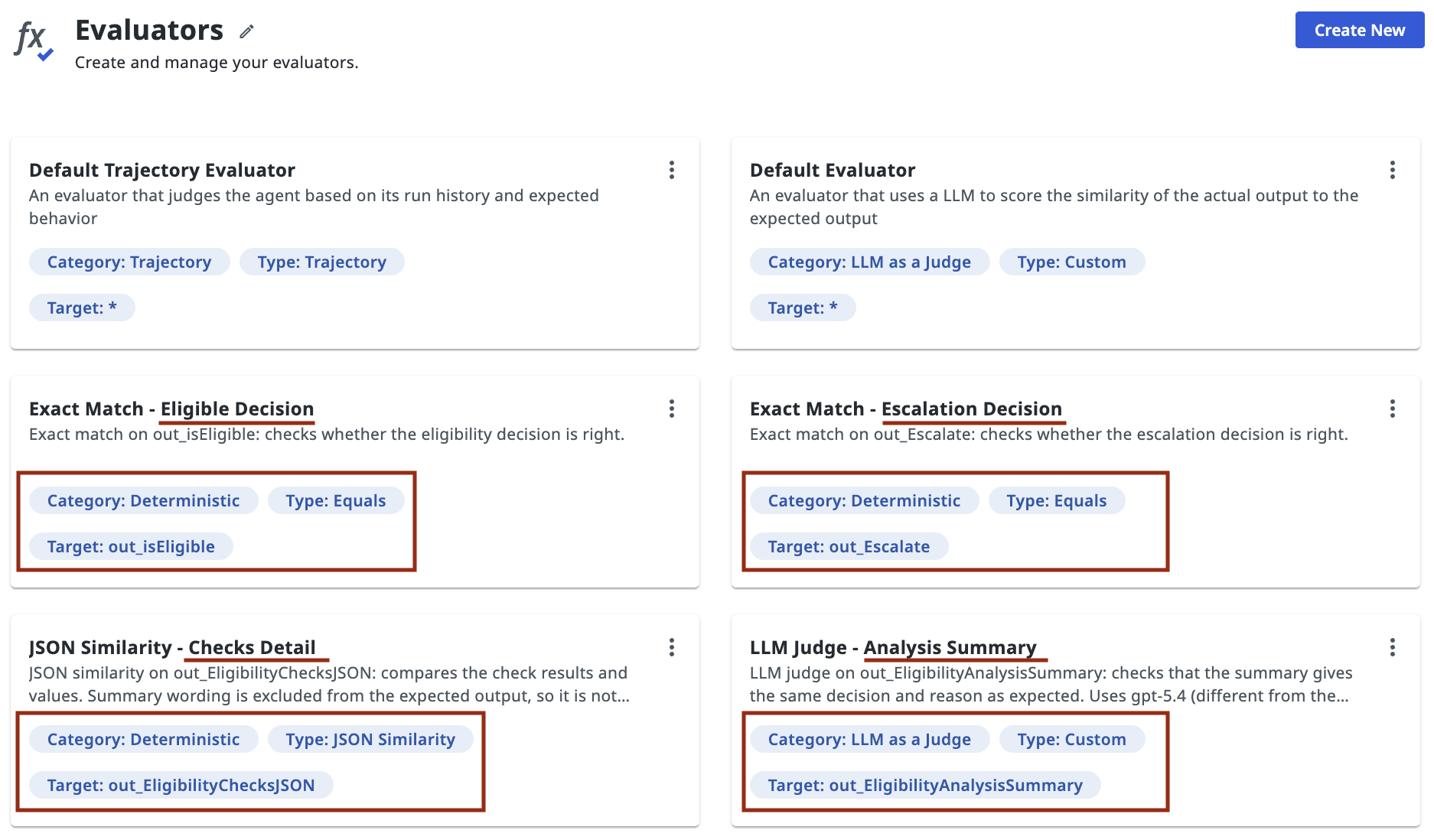Viewport: 1434px width, 840px height.
Task: Click the Type: Trajectory tag
Action: point(322,262)
